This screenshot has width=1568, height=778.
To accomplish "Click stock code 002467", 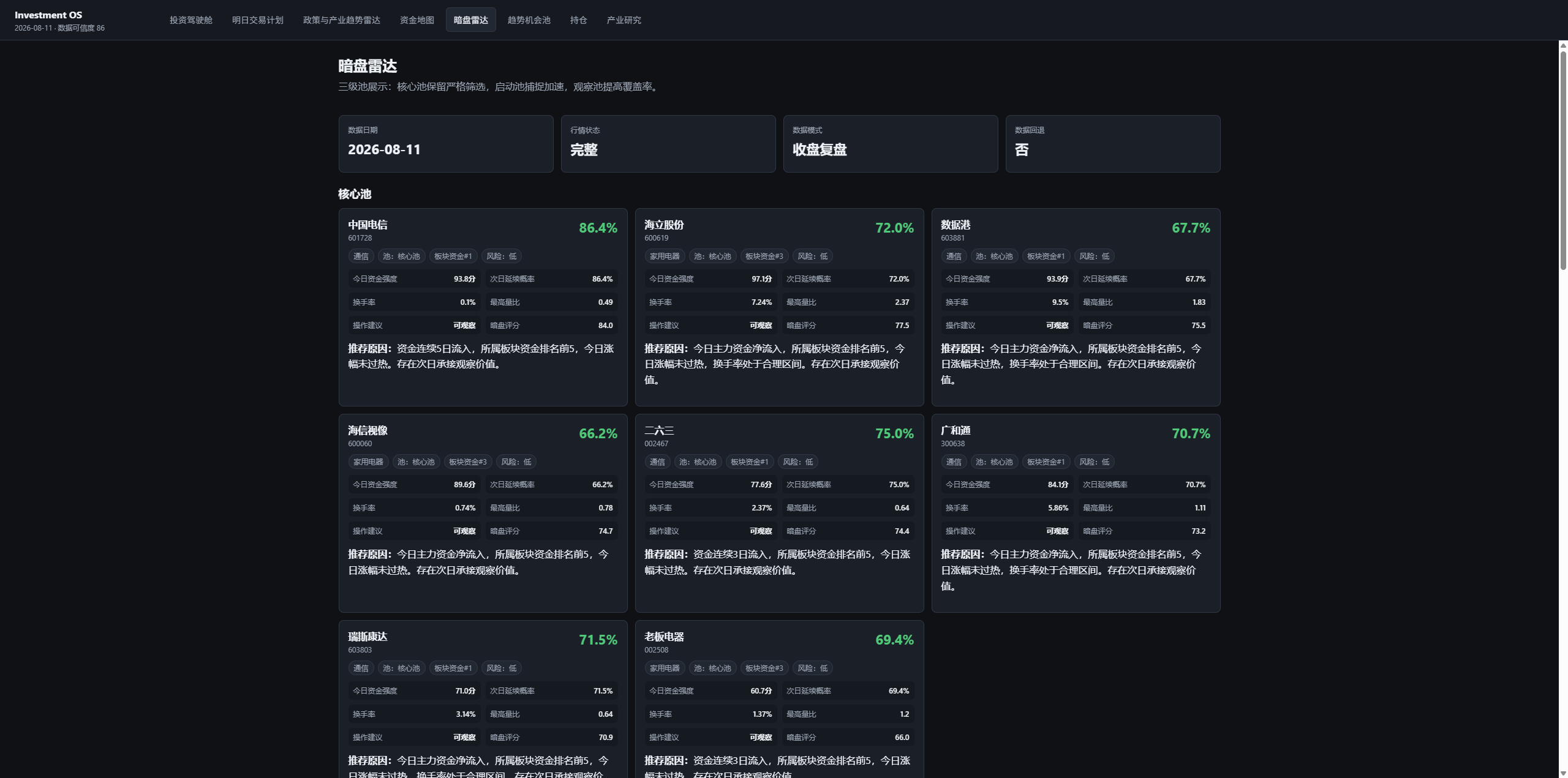I will tap(657, 444).
